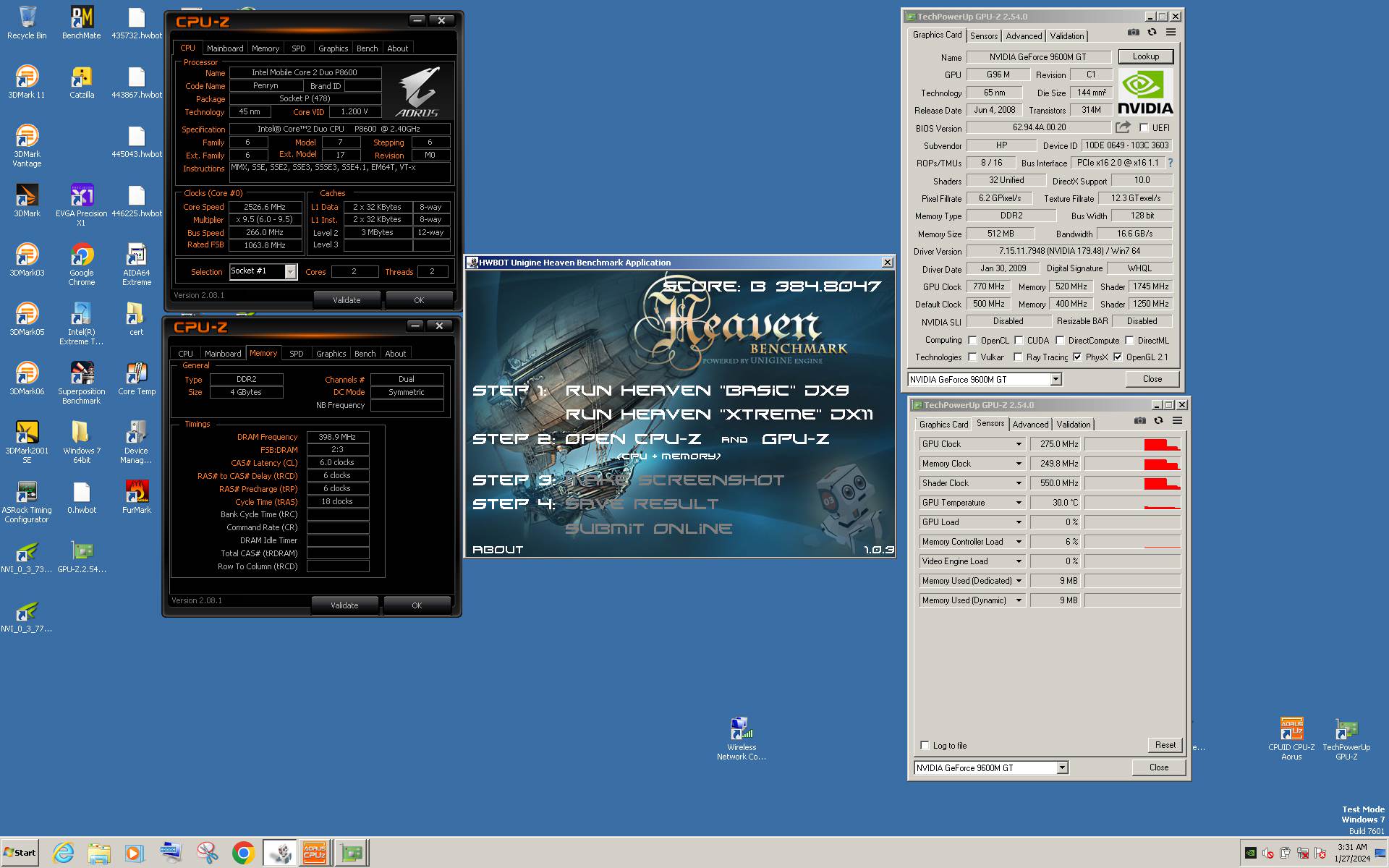Click the BIOS export share icon

[x=1122, y=127]
